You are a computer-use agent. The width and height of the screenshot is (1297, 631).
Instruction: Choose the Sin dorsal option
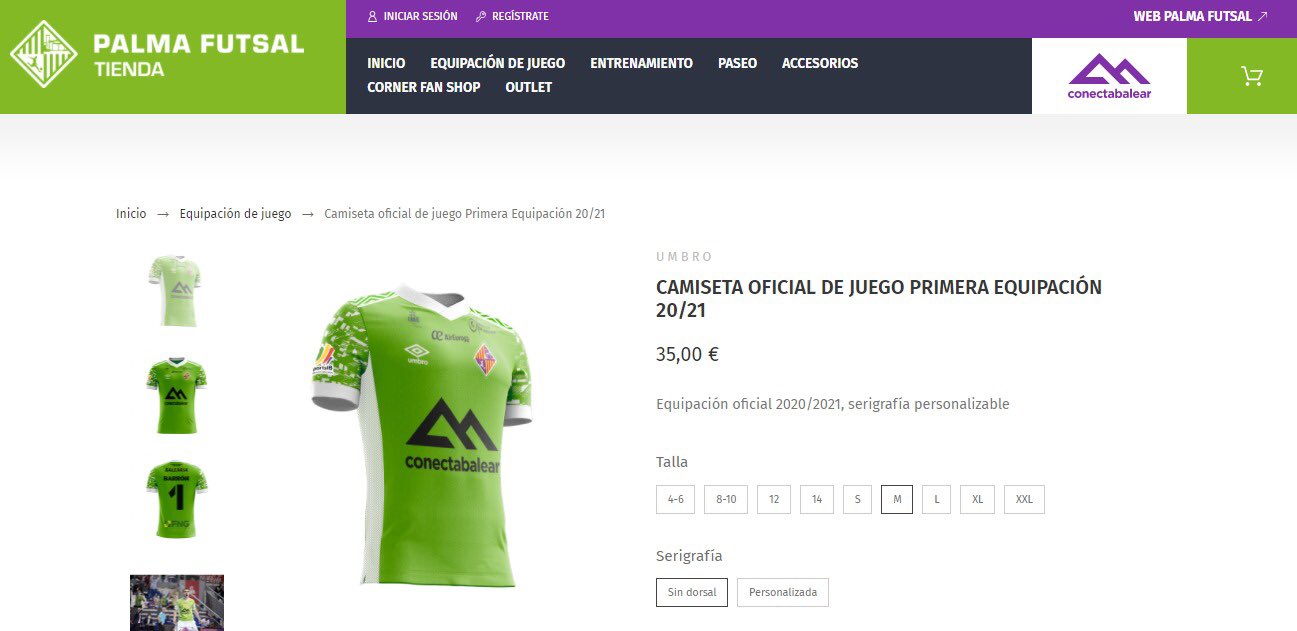[x=692, y=592]
